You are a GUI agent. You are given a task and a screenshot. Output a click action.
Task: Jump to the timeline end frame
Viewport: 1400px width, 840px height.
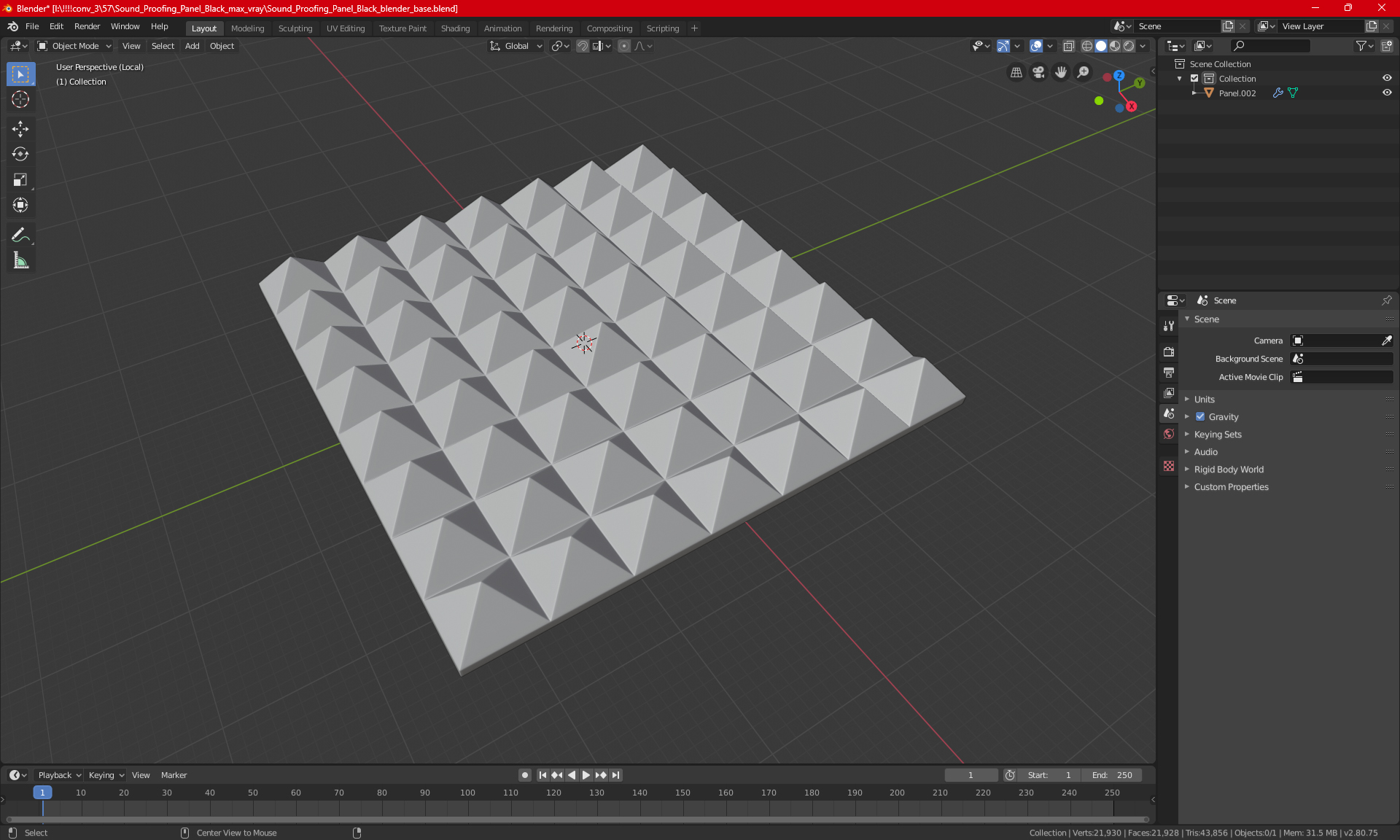[616, 775]
